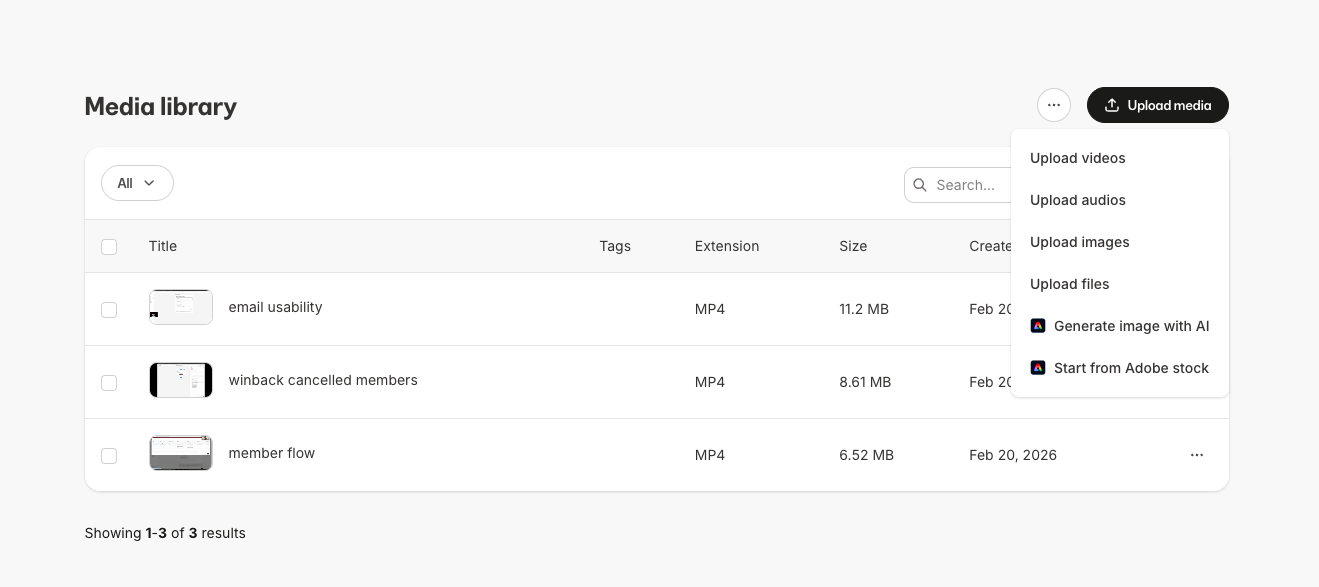Click the Adobe icon beside Start from Adobe stock
Viewport: 1319px width, 587px height.
pyautogui.click(x=1038, y=368)
